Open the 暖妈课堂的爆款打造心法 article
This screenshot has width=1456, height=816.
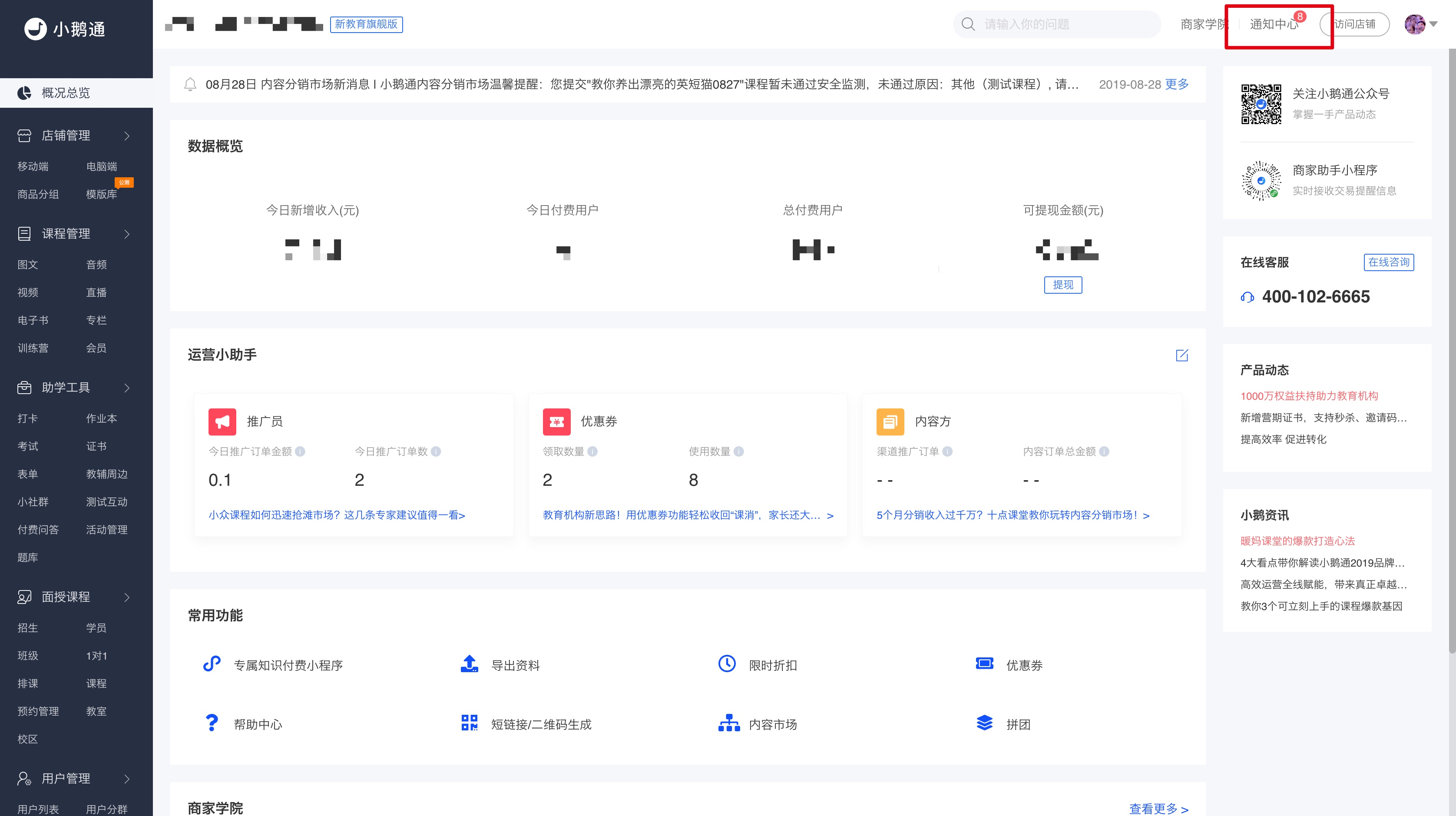[1298, 541]
